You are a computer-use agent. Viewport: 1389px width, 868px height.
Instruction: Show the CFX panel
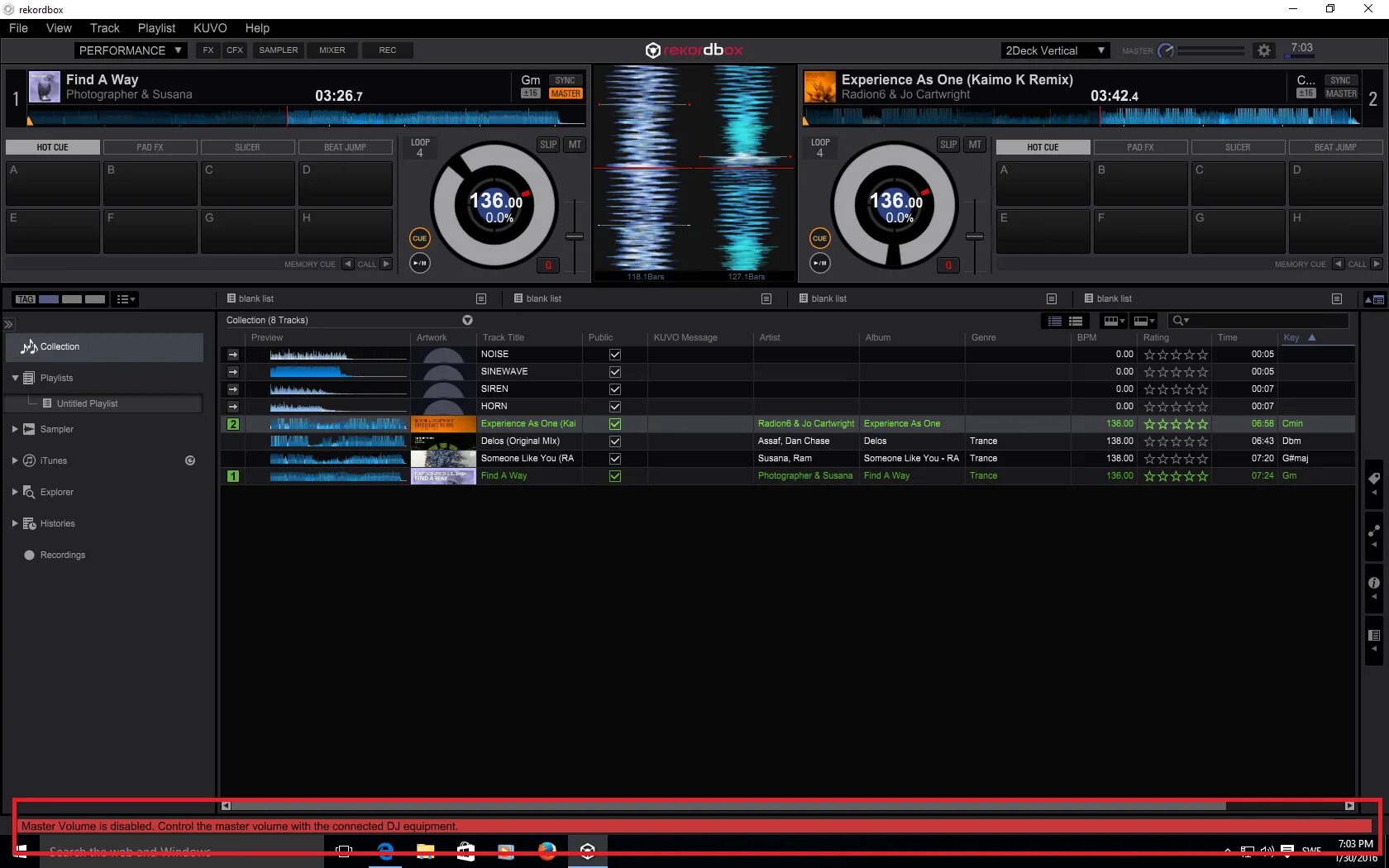click(x=235, y=50)
